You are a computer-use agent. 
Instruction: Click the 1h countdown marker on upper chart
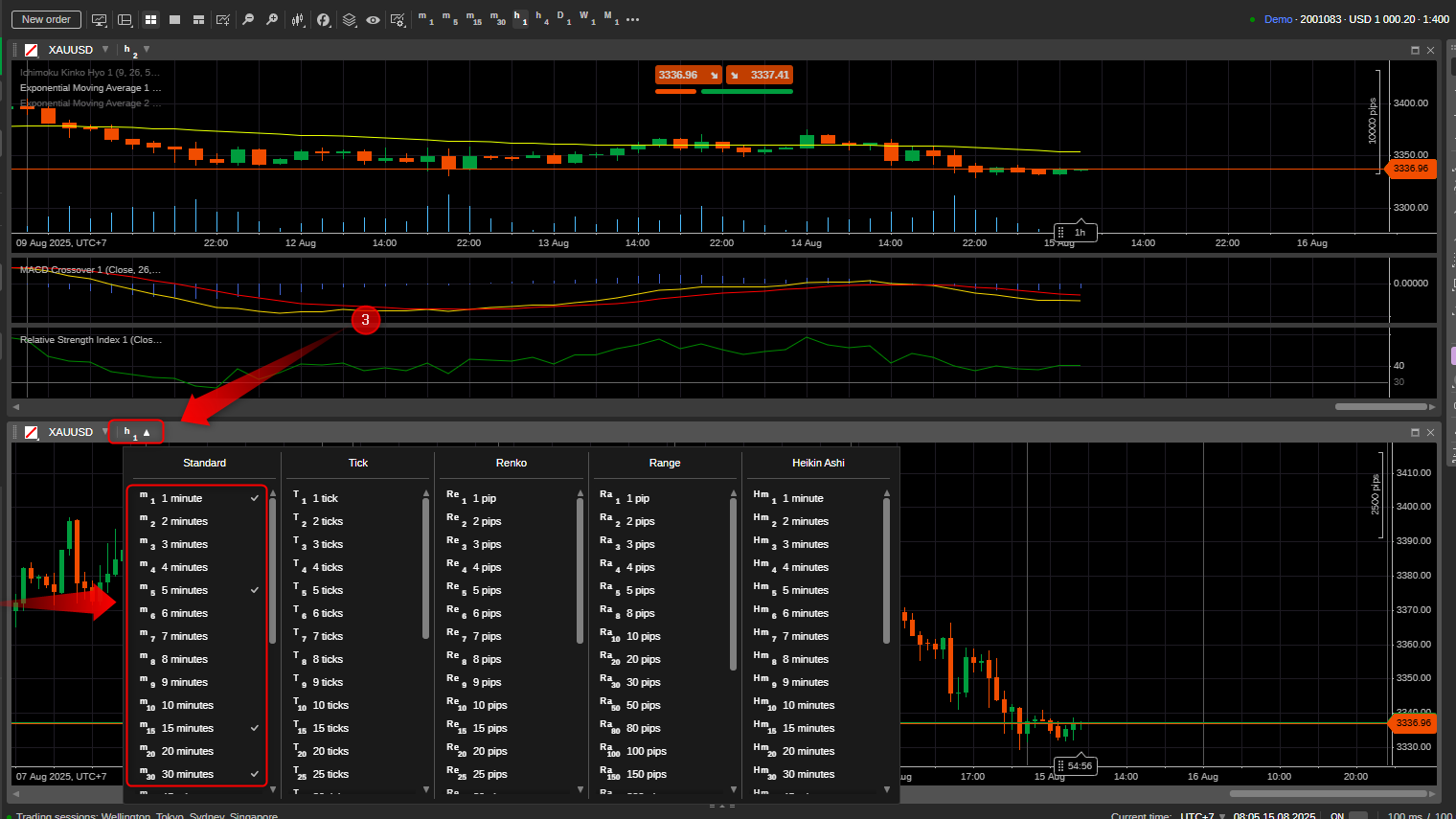coord(1075,232)
